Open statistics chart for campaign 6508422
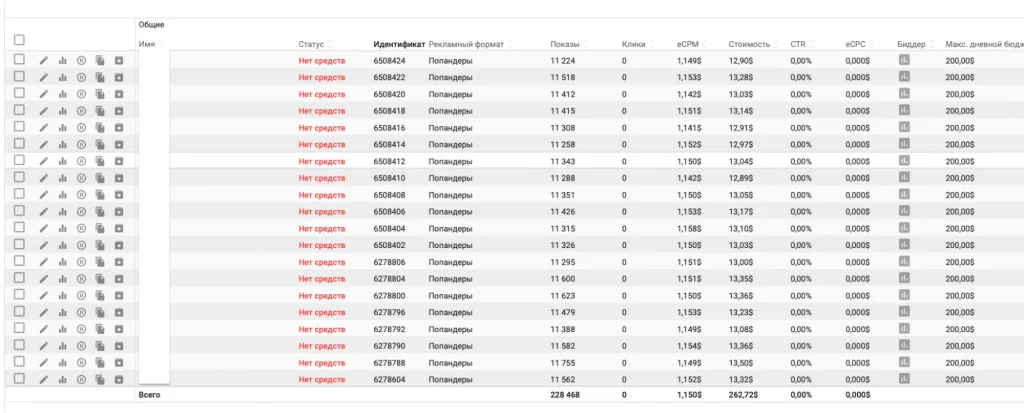 pyautogui.click(x=63, y=77)
